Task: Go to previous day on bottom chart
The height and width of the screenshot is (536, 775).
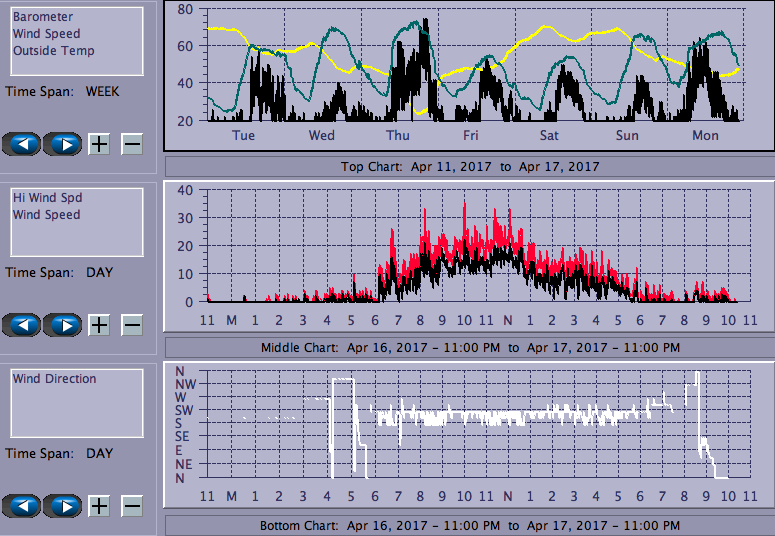Action: tap(24, 506)
